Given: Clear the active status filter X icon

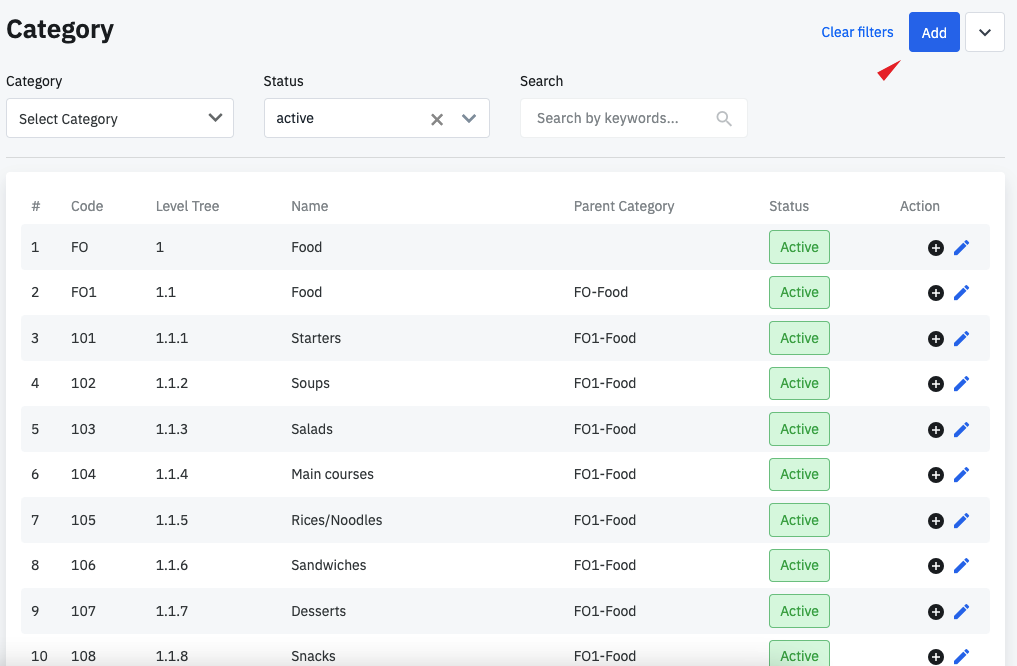Looking at the screenshot, I should (437, 119).
